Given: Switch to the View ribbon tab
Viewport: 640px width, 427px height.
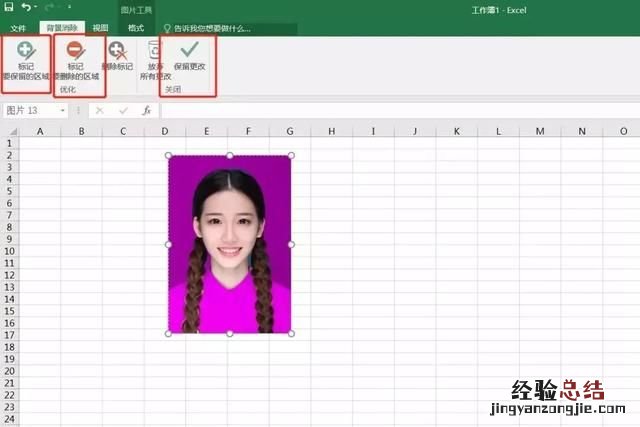Looking at the screenshot, I should 100,29.
